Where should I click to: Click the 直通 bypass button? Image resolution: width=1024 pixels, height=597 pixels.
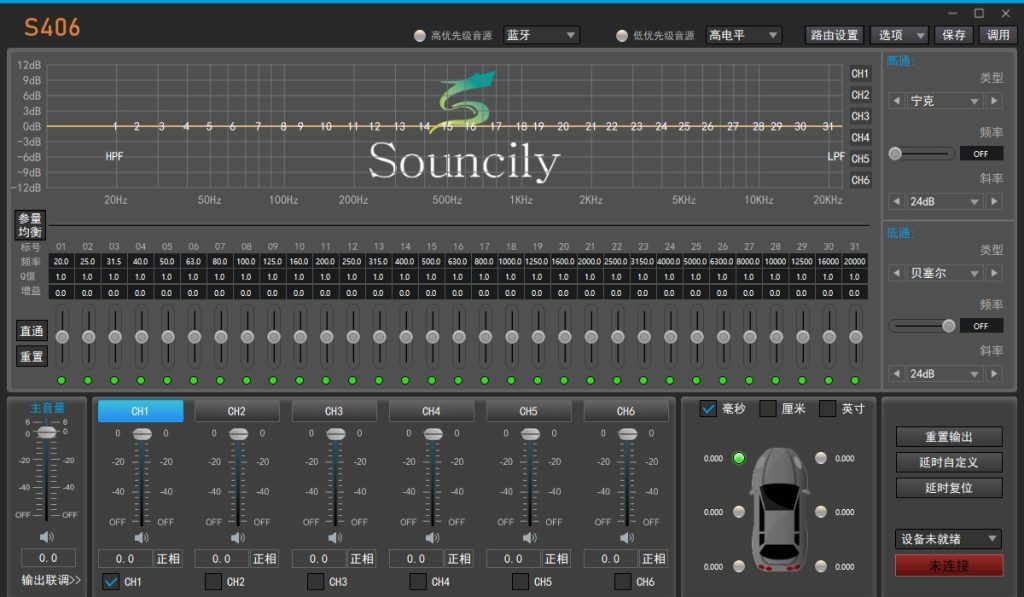31,331
